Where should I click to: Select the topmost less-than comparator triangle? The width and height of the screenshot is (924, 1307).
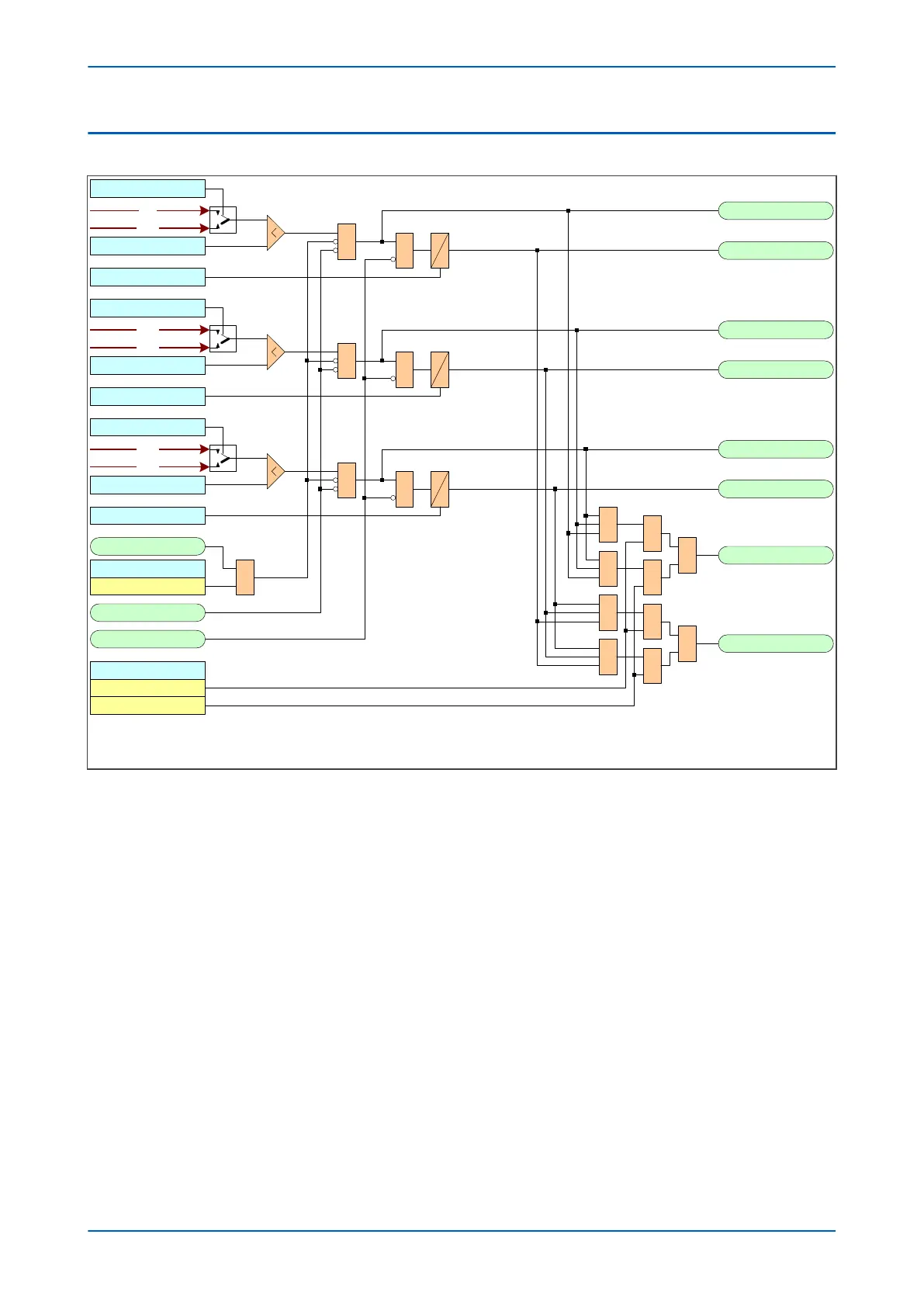pyautogui.click(x=276, y=232)
